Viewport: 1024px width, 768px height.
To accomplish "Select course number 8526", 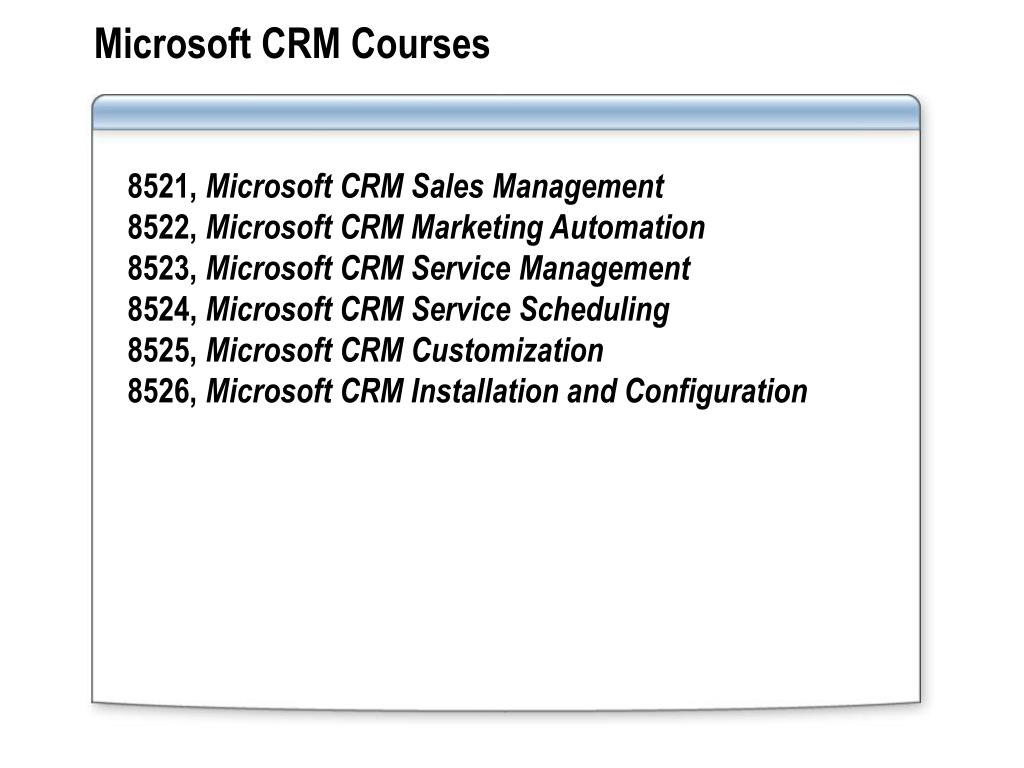I will [157, 392].
